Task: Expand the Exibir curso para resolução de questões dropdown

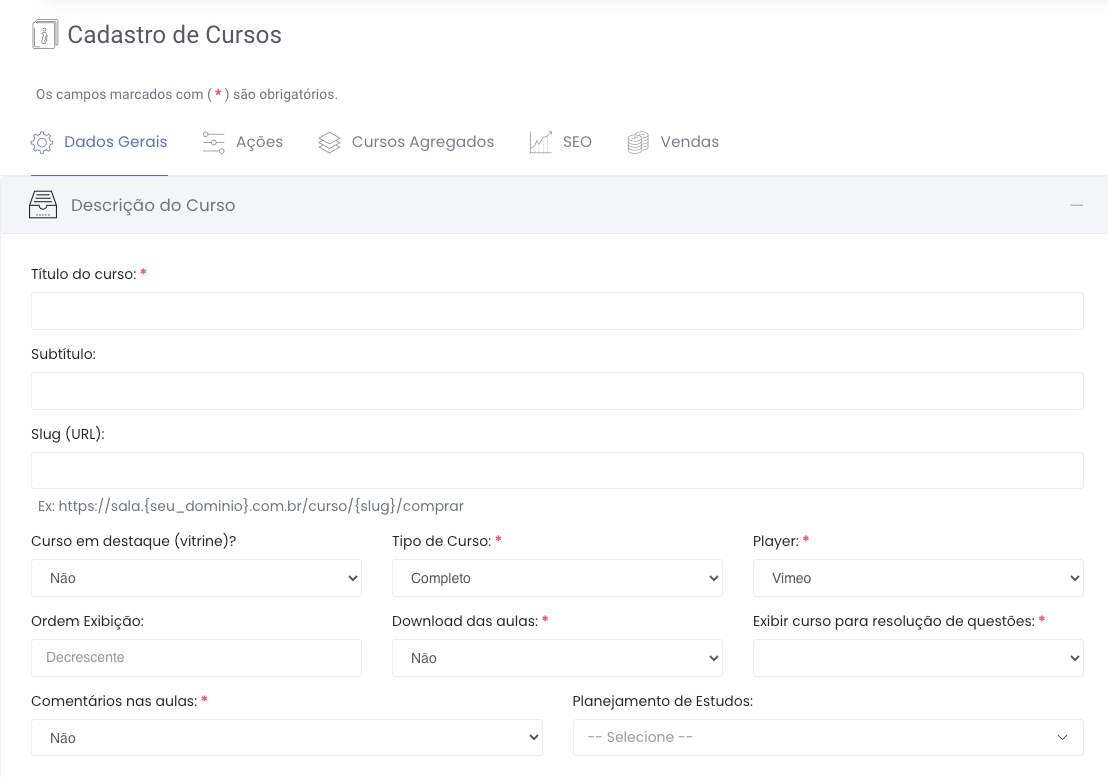Action: pyautogui.click(x=917, y=658)
